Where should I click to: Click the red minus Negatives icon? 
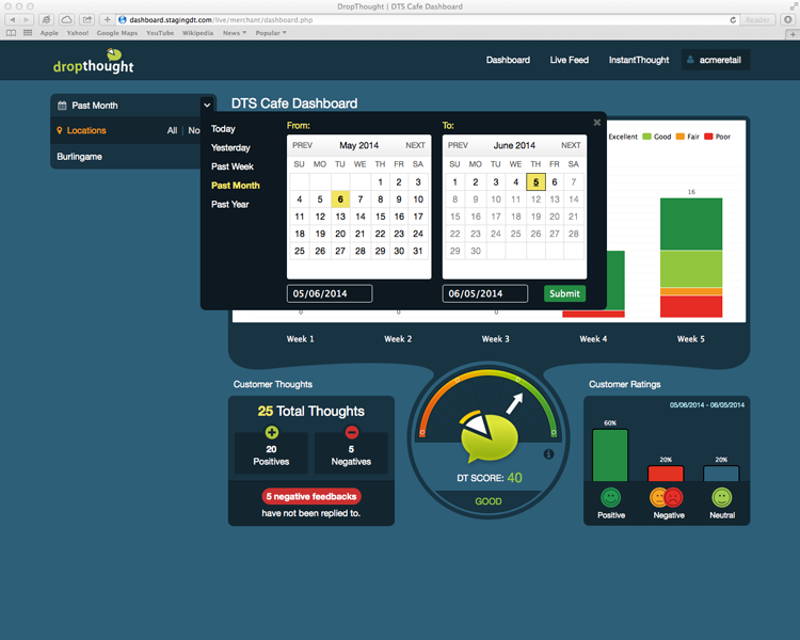pos(352,432)
